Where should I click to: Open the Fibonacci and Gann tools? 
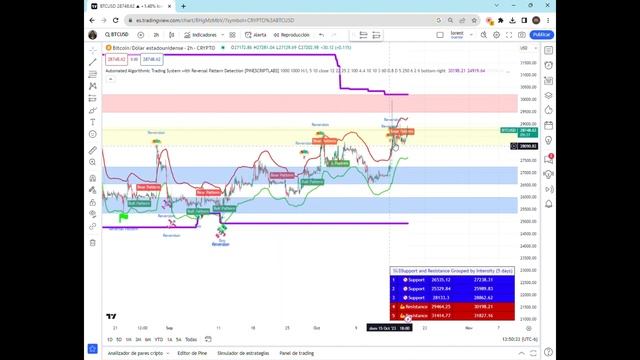pyautogui.click(x=93, y=74)
